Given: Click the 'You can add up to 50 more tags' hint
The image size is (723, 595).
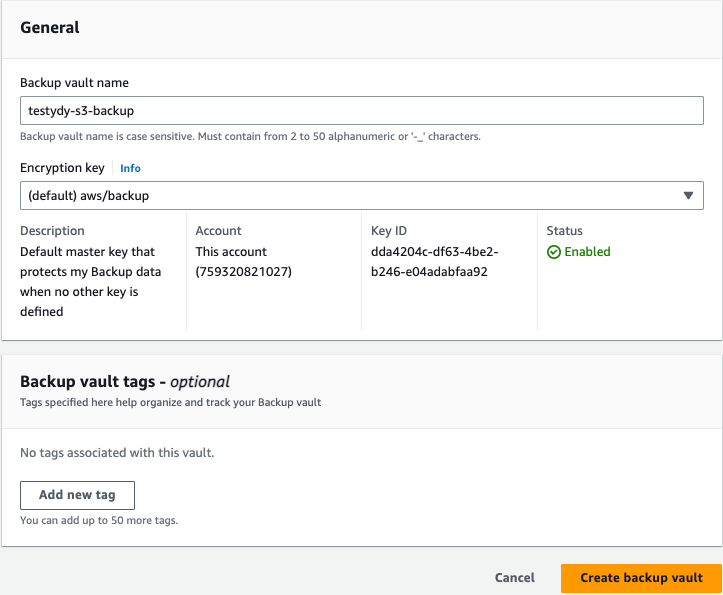Looking at the screenshot, I should 99,520.
